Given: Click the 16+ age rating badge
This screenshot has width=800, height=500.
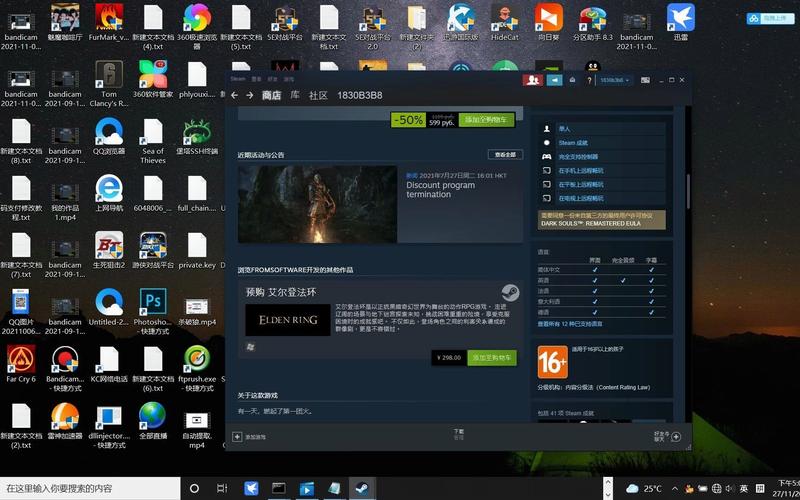Looking at the screenshot, I should [x=553, y=362].
